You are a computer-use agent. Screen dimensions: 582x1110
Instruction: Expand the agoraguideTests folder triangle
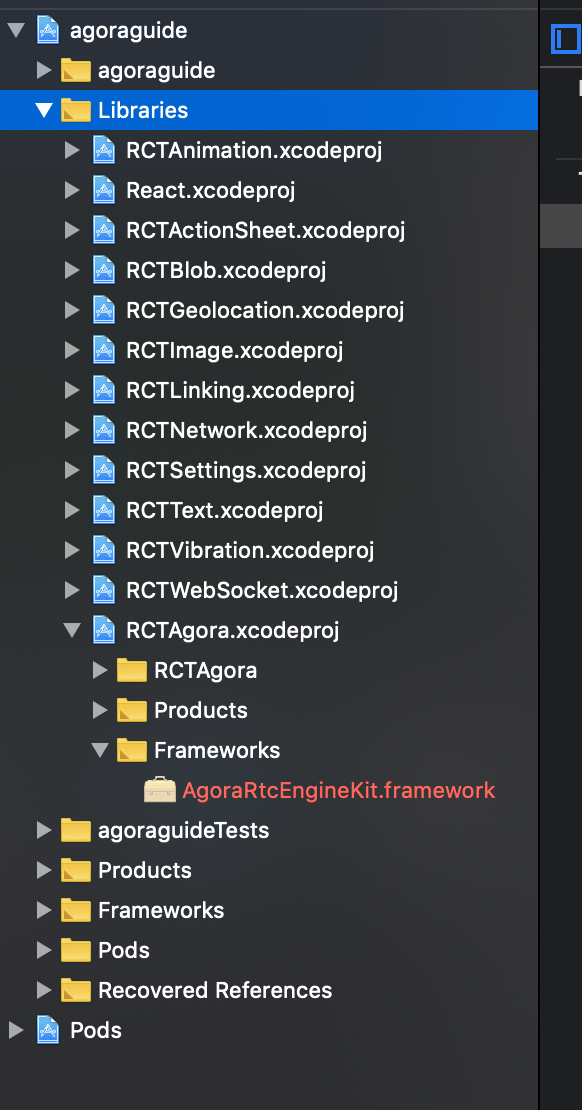click(x=44, y=830)
